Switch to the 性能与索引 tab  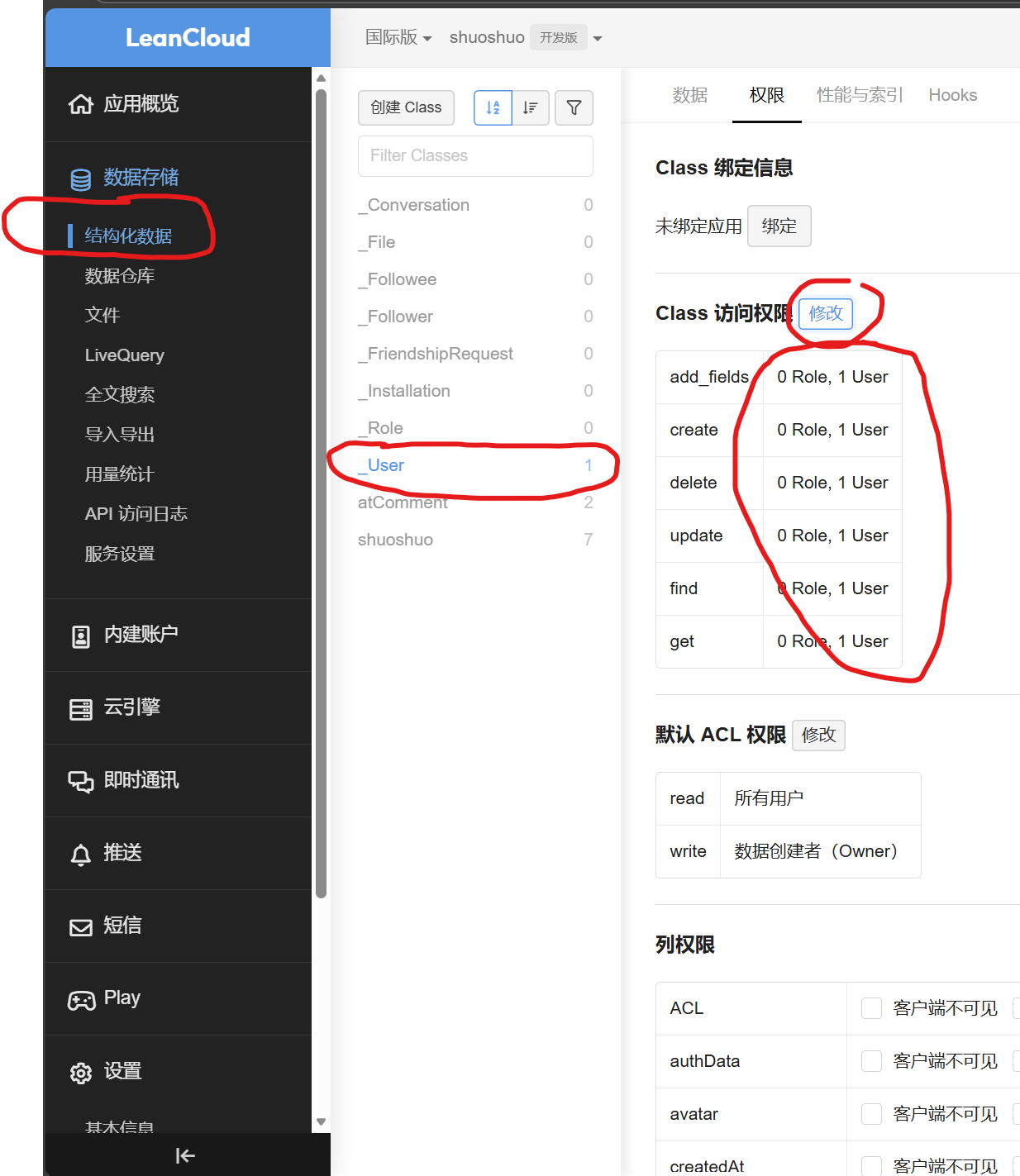pyautogui.click(x=859, y=95)
